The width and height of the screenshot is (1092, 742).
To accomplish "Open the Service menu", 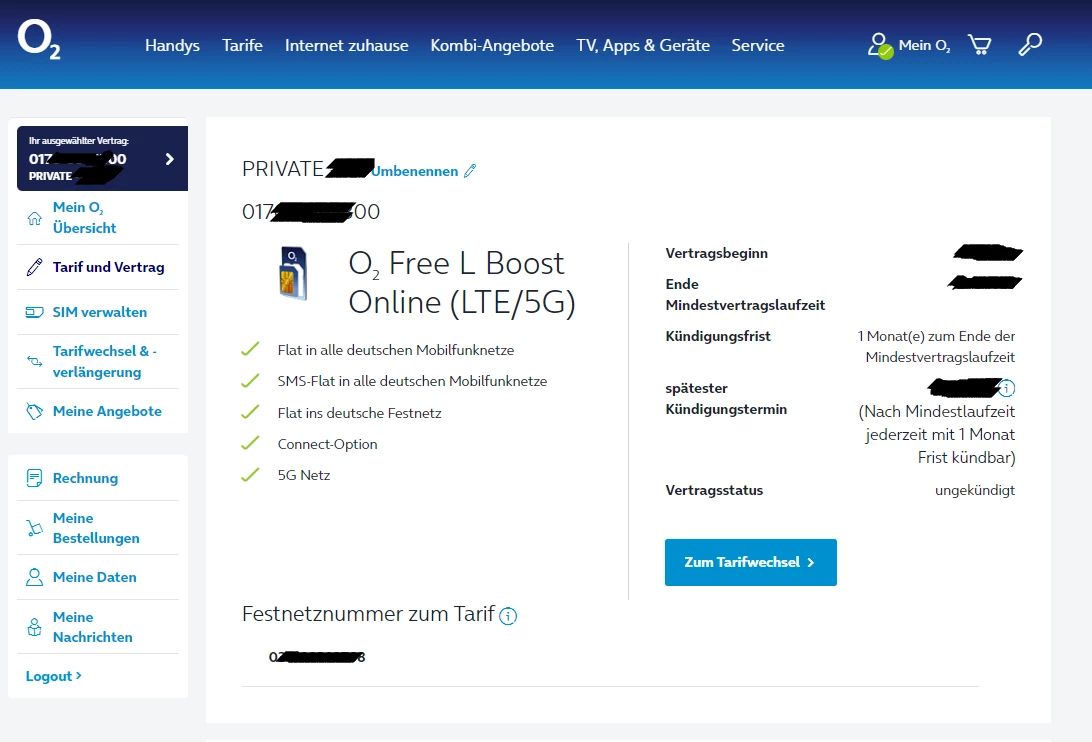I will [x=758, y=45].
